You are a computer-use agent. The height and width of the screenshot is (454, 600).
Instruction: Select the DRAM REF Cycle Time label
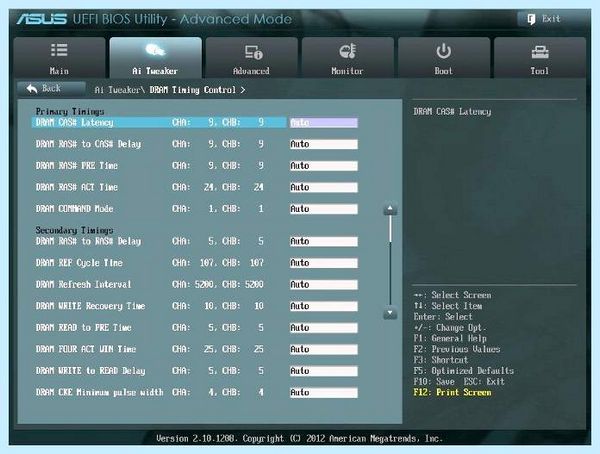click(79, 263)
